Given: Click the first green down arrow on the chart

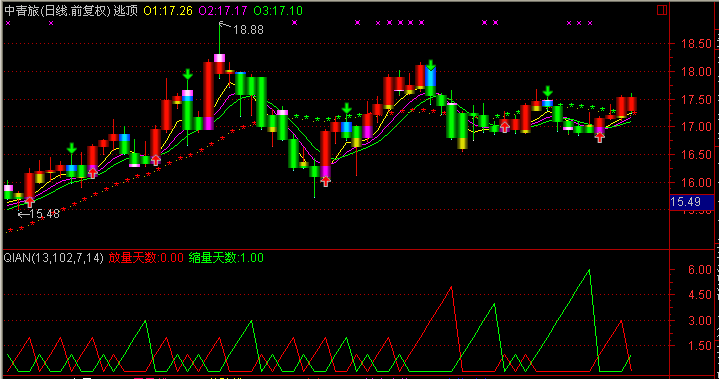Looking at the screenshot, I should coord(72,148).
